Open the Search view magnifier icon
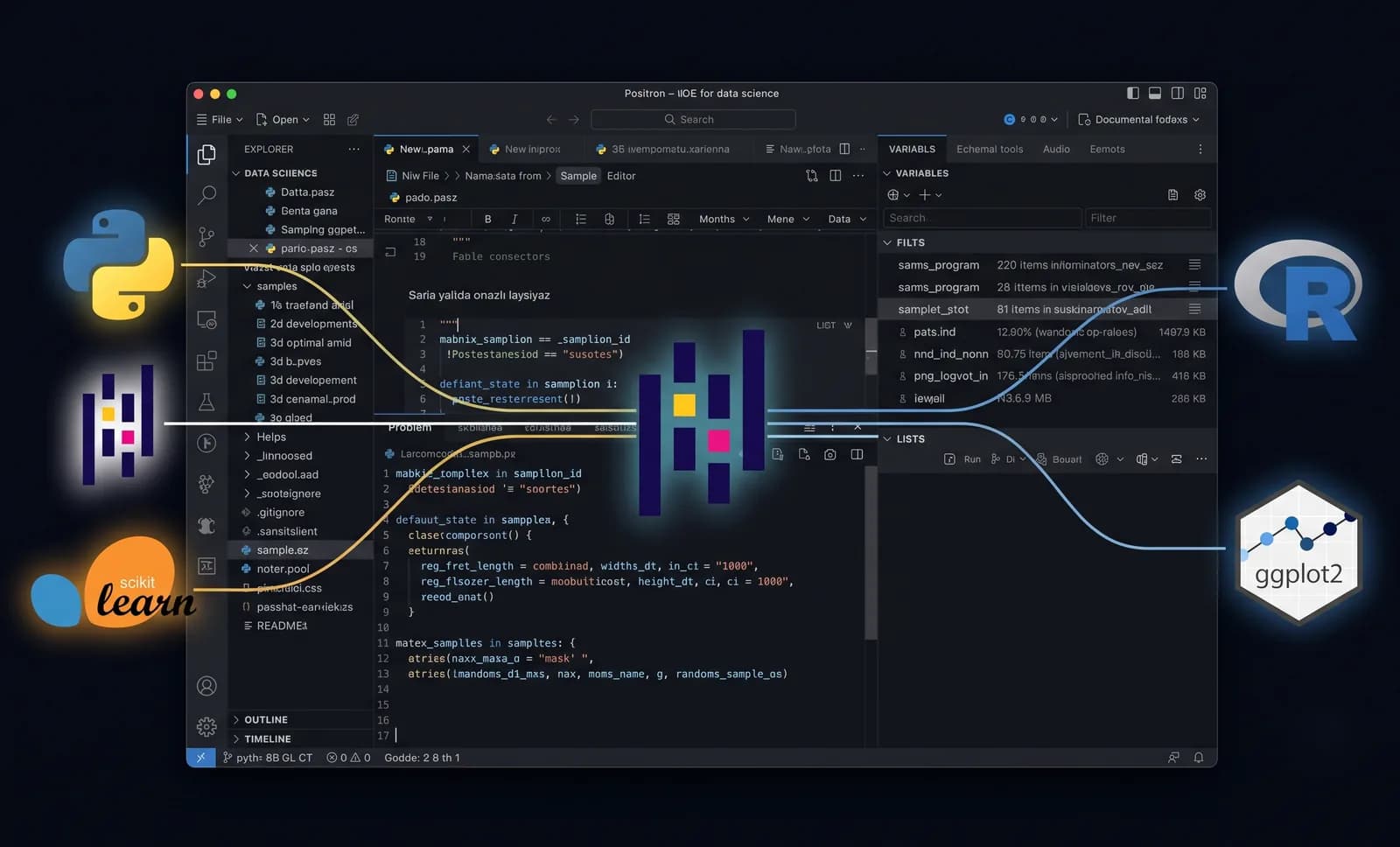The width and height of the screenshot is (1400, 847). coord(206,194)
